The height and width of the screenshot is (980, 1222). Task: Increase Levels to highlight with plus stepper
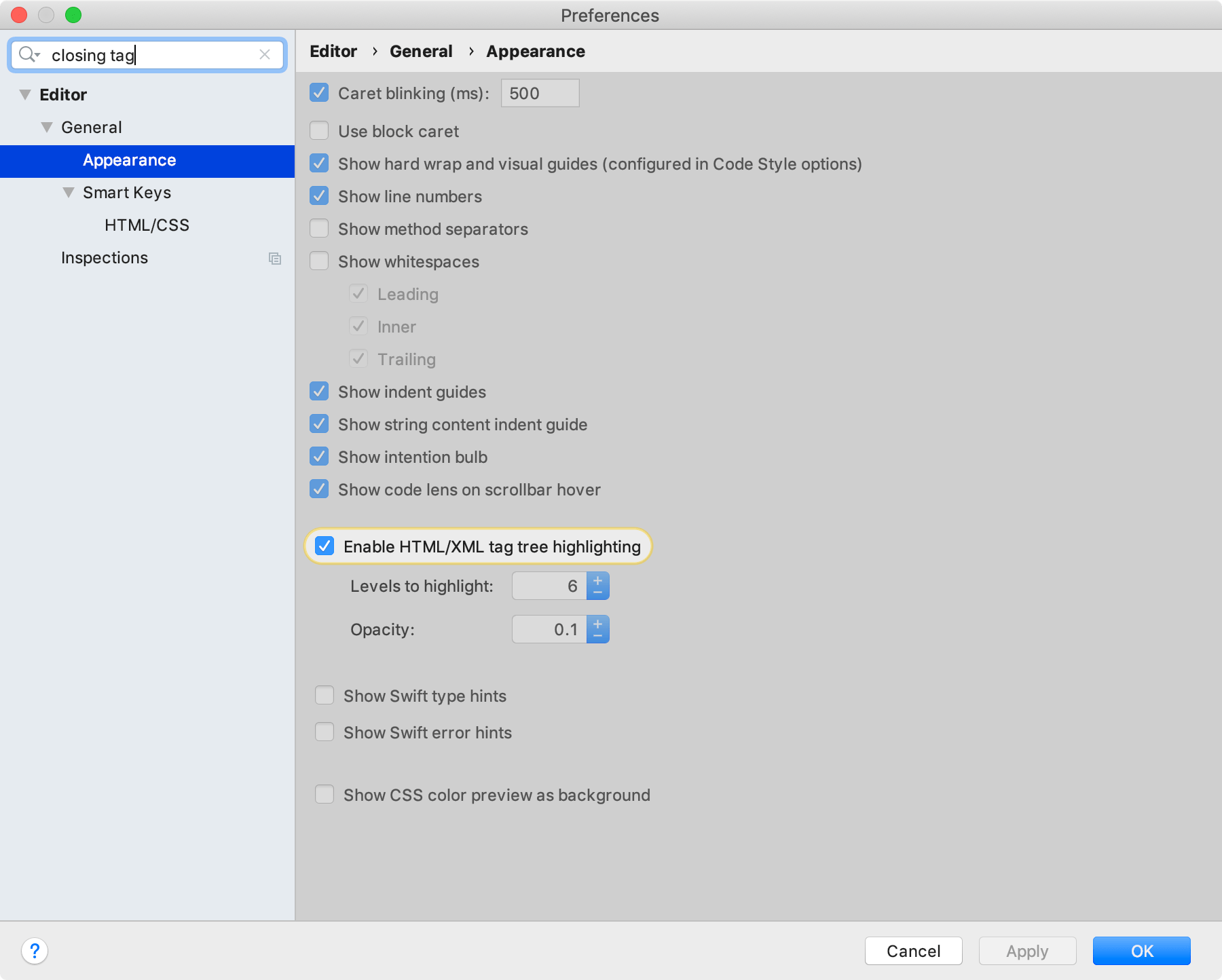tap(598, 580)
